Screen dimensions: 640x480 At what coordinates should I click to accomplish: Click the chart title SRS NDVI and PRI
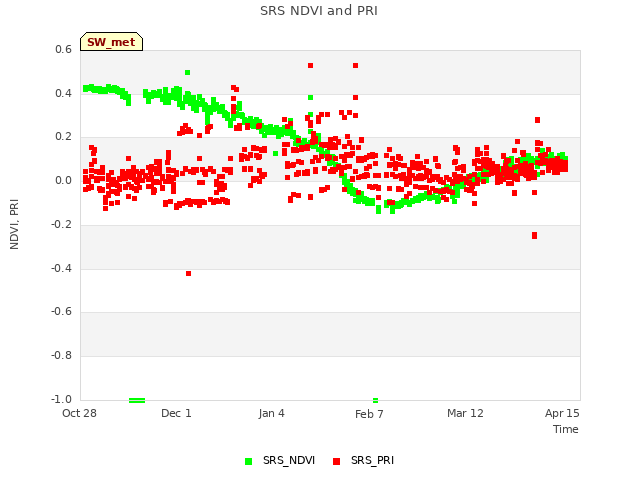click(x=319, y=11)
